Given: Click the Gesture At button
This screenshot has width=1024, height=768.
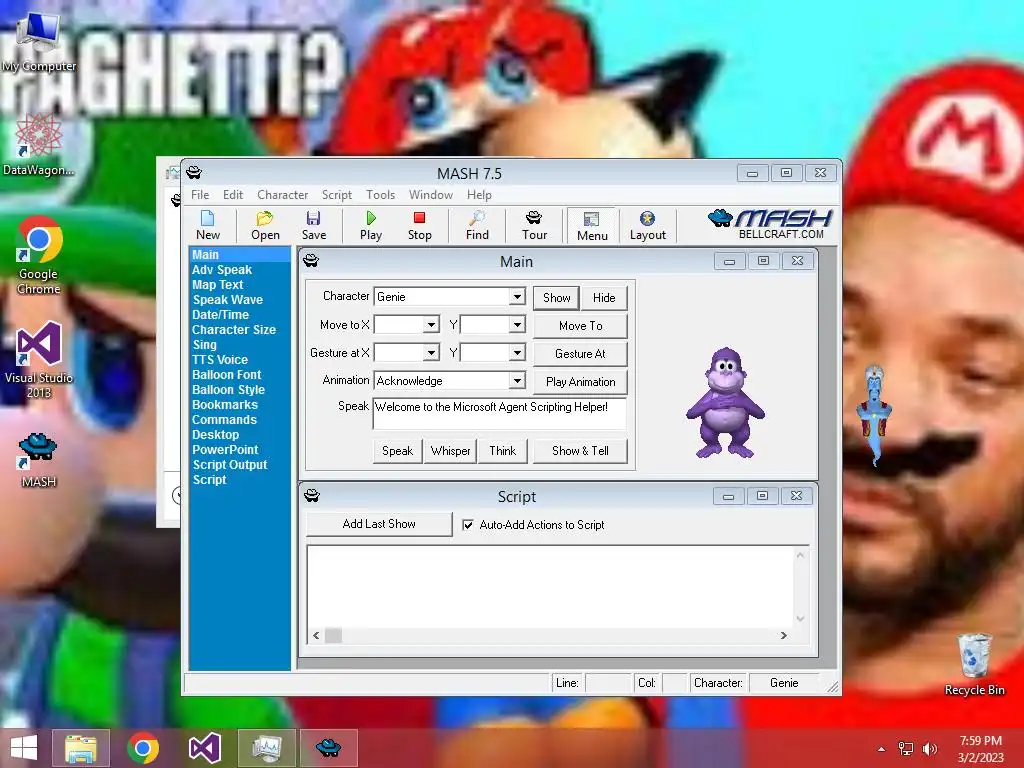Looking at the screenshot, I should coord(580,353).
